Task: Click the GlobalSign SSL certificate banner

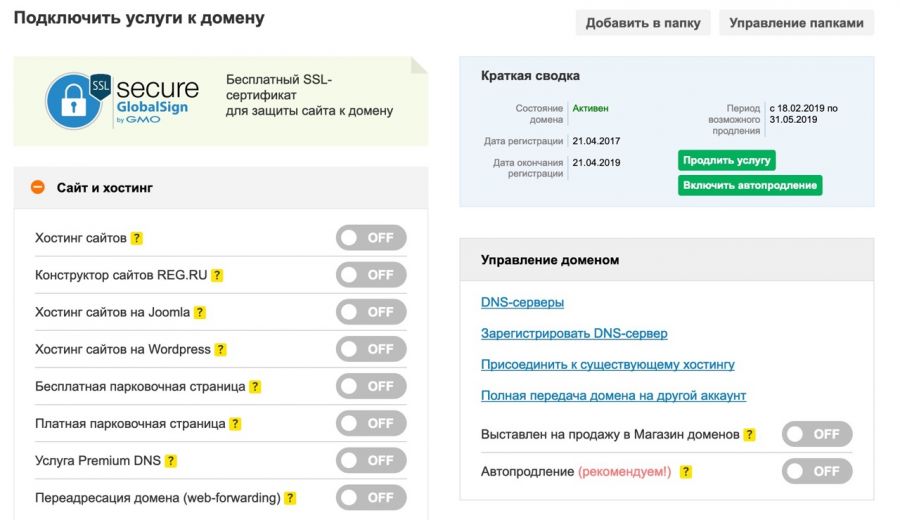Action: pos(220,101)
